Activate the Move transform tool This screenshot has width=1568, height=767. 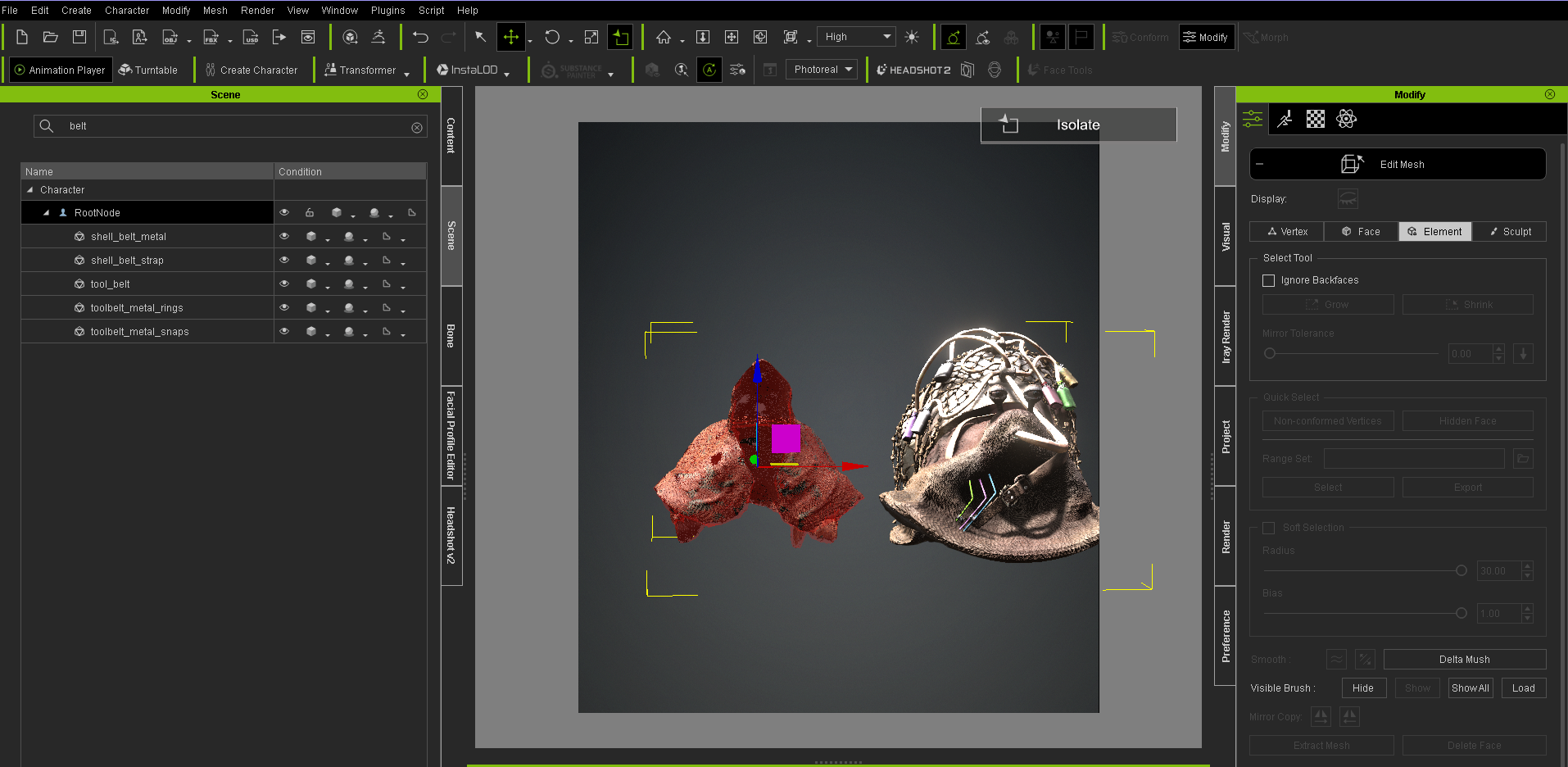(510, 37)
